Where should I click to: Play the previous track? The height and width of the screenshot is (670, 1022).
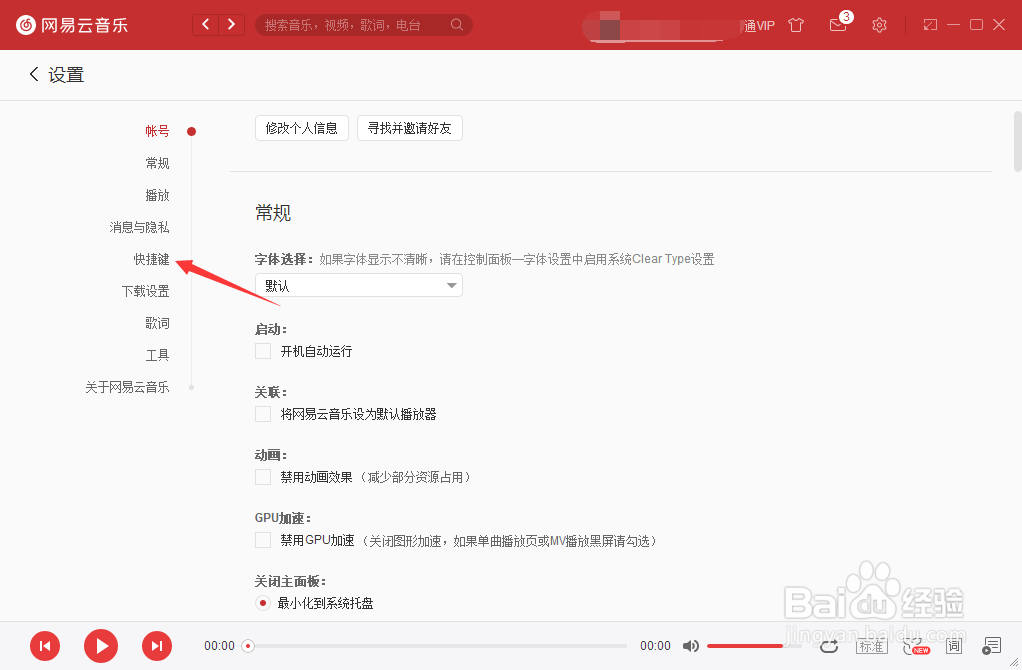(x=45, y=646)
